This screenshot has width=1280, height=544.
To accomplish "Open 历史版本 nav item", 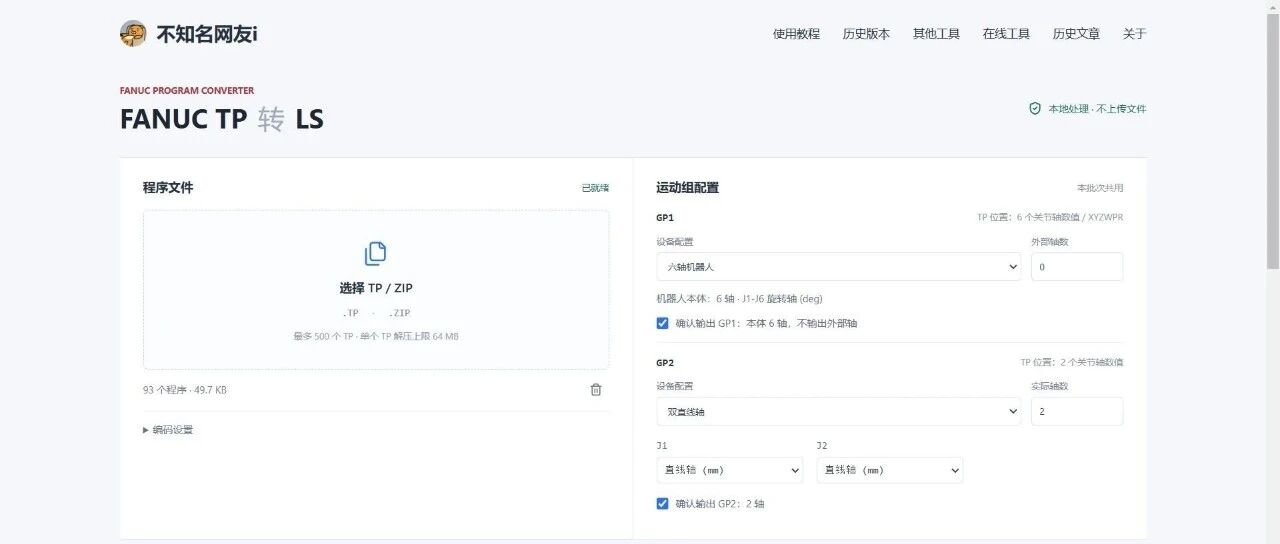I will 866,34.
